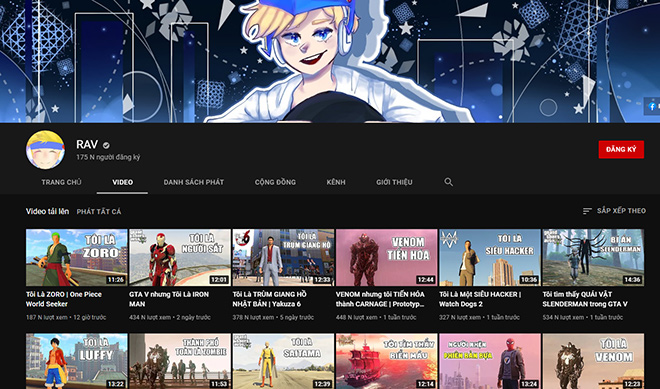Click the verified checkmark badge next to RAV
This screenshot has height=389, width=660.
point(106,145)
